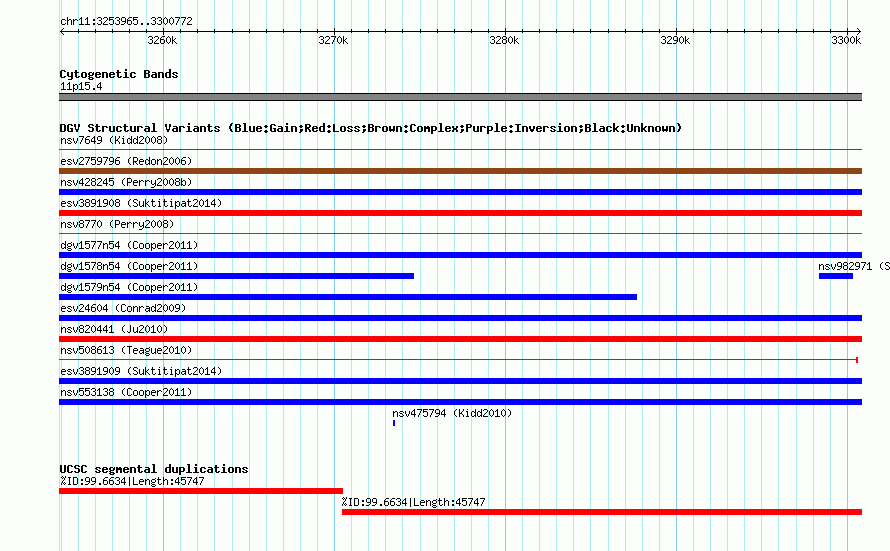
Task: Click the 3260k ruler tick label
Action: coord(162,40)
